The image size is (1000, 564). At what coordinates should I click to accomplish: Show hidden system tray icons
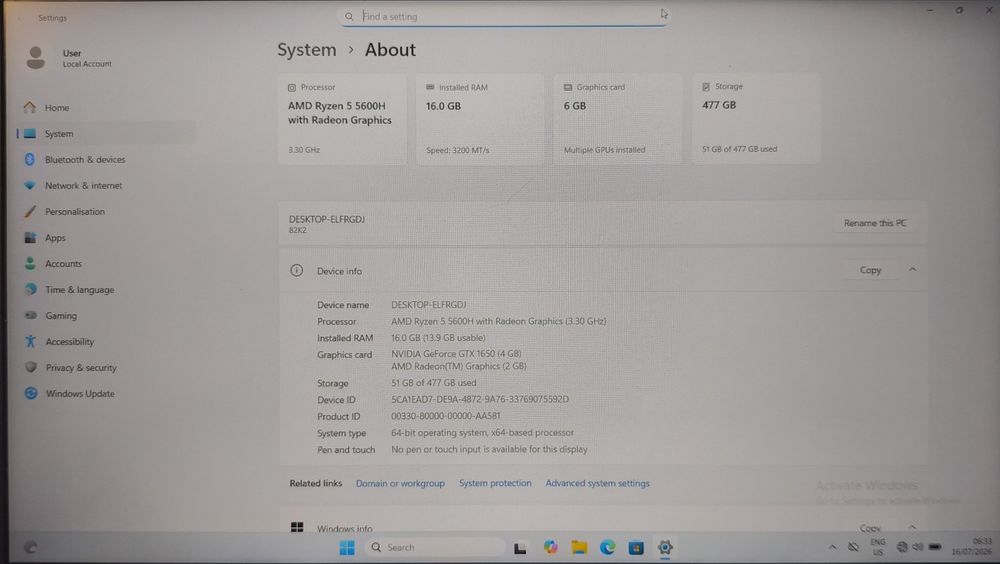click(x=832, y=547)
